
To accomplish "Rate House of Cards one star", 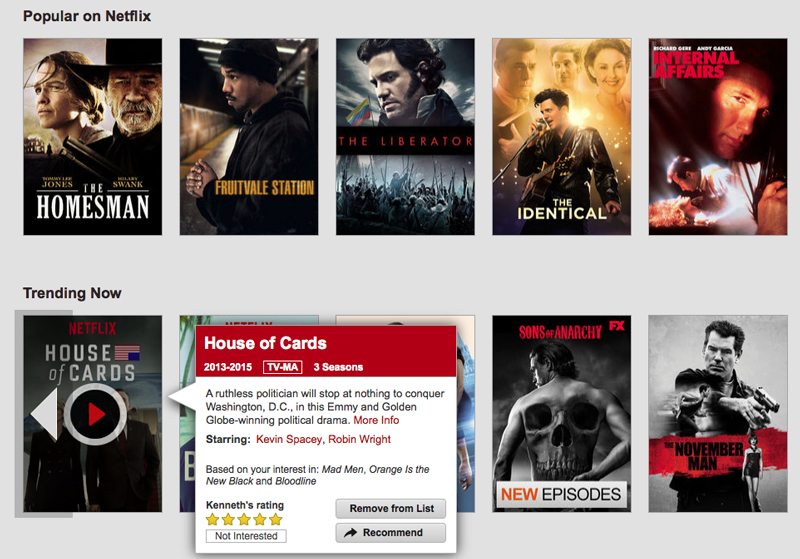I will tap(212, 520).
